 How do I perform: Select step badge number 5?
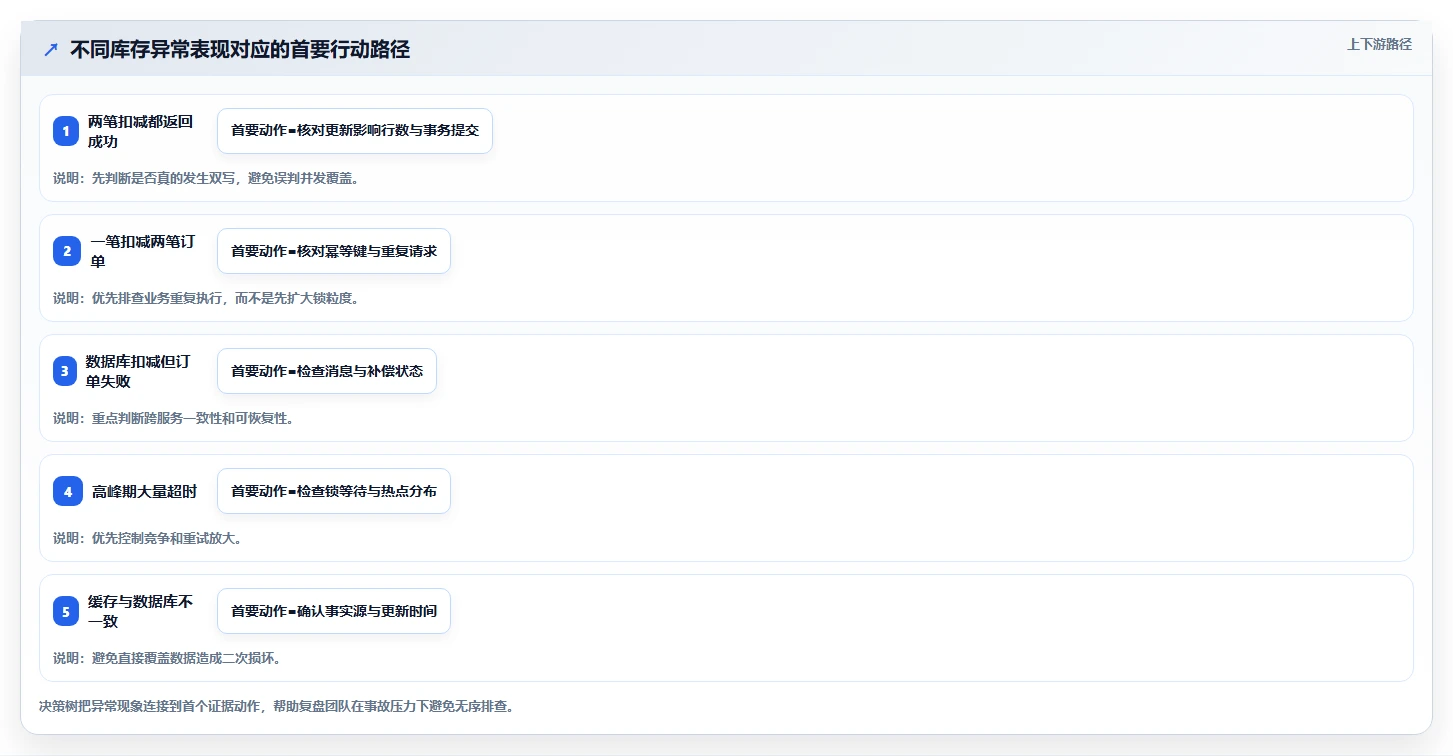point(66,611)
